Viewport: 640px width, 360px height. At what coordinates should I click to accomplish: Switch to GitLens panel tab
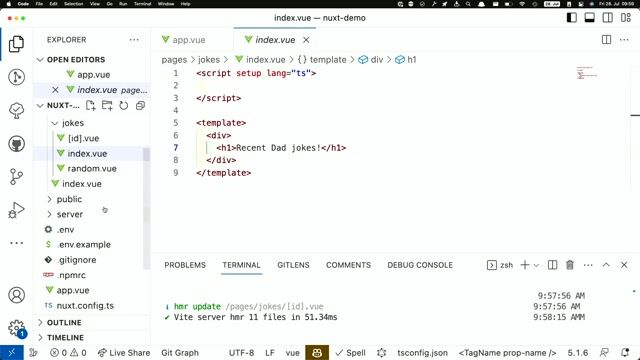tap(293, 265)
